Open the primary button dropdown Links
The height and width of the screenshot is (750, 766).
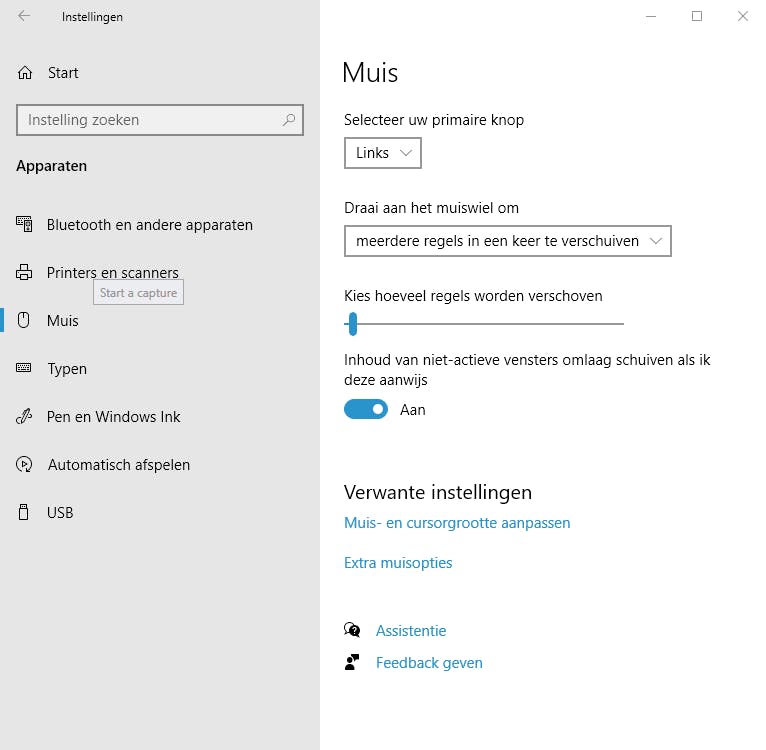pos(383,153)
